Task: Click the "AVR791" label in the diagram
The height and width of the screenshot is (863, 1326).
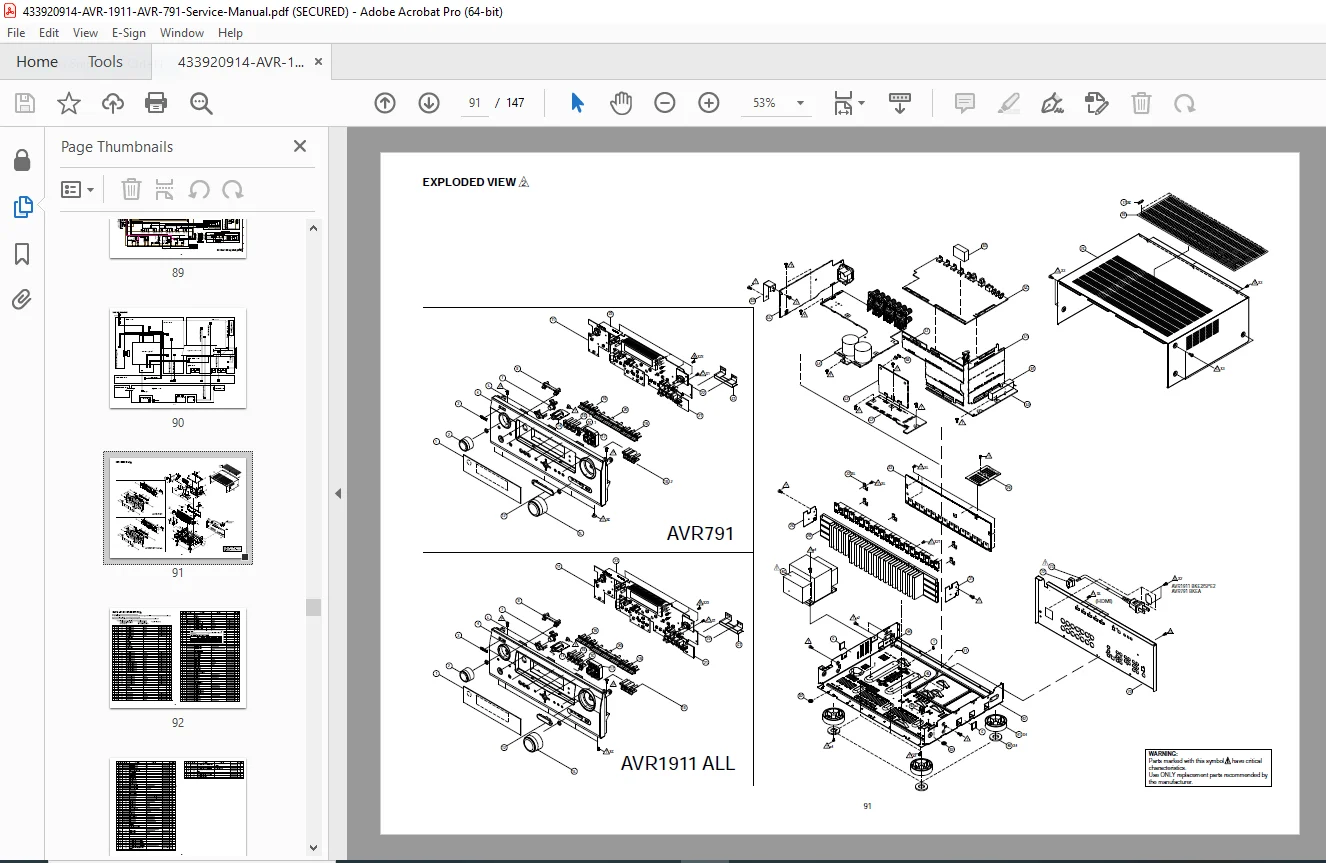Action: pos(700,534)
